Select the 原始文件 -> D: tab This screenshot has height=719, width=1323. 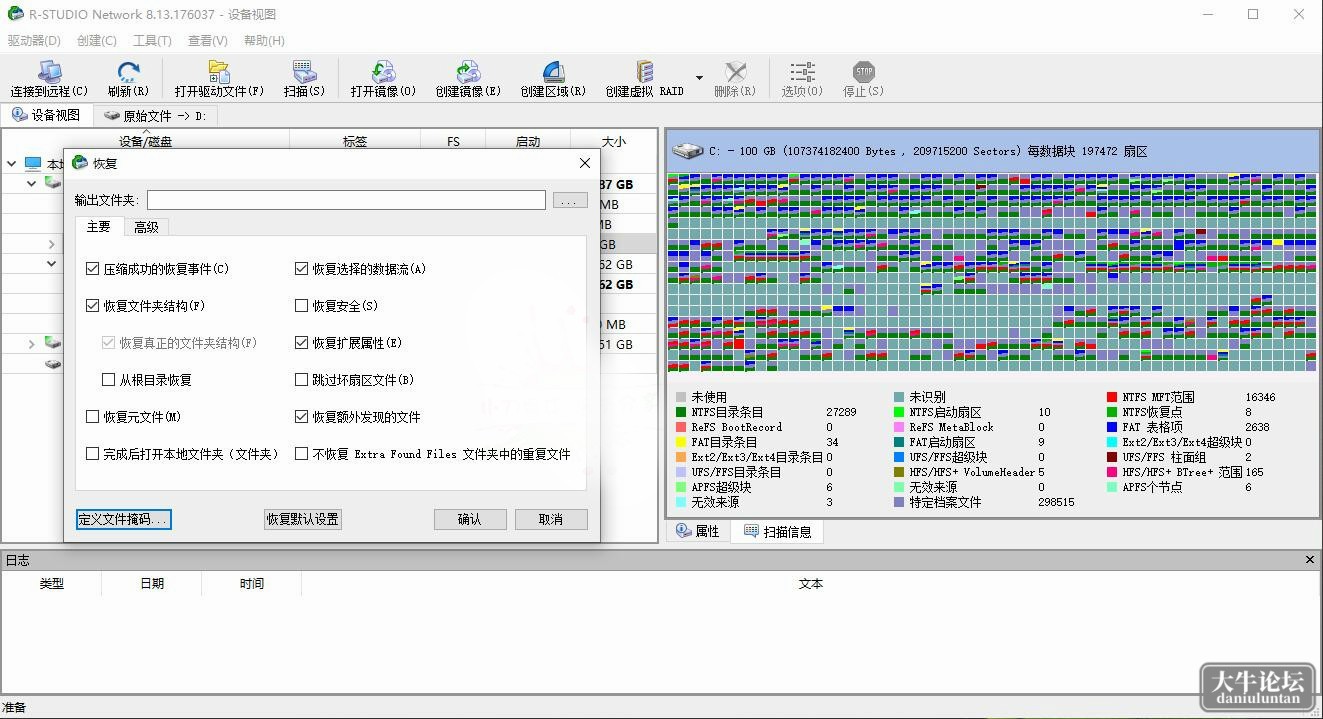(155, 116)
